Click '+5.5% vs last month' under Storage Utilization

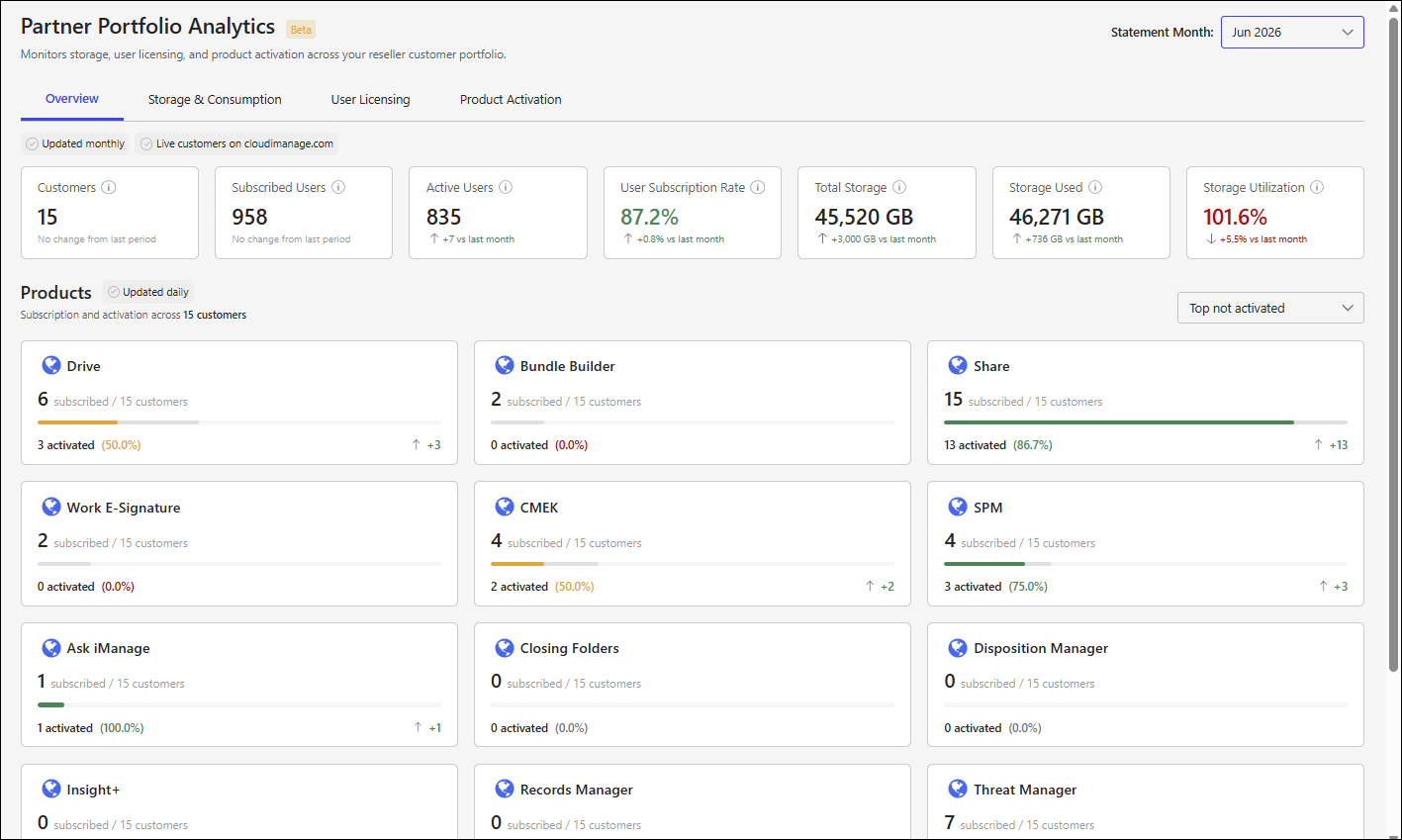[1263, 239]
